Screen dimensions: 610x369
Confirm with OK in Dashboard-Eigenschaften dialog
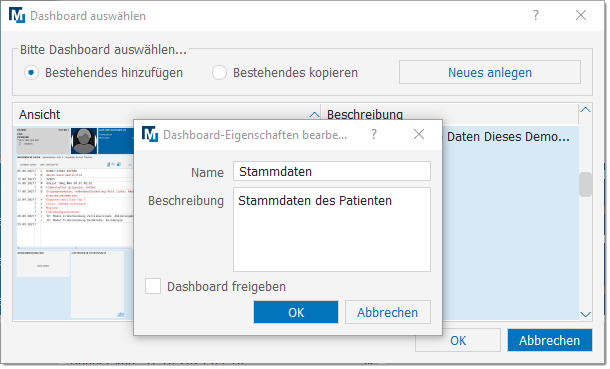[x=296, y=312]
